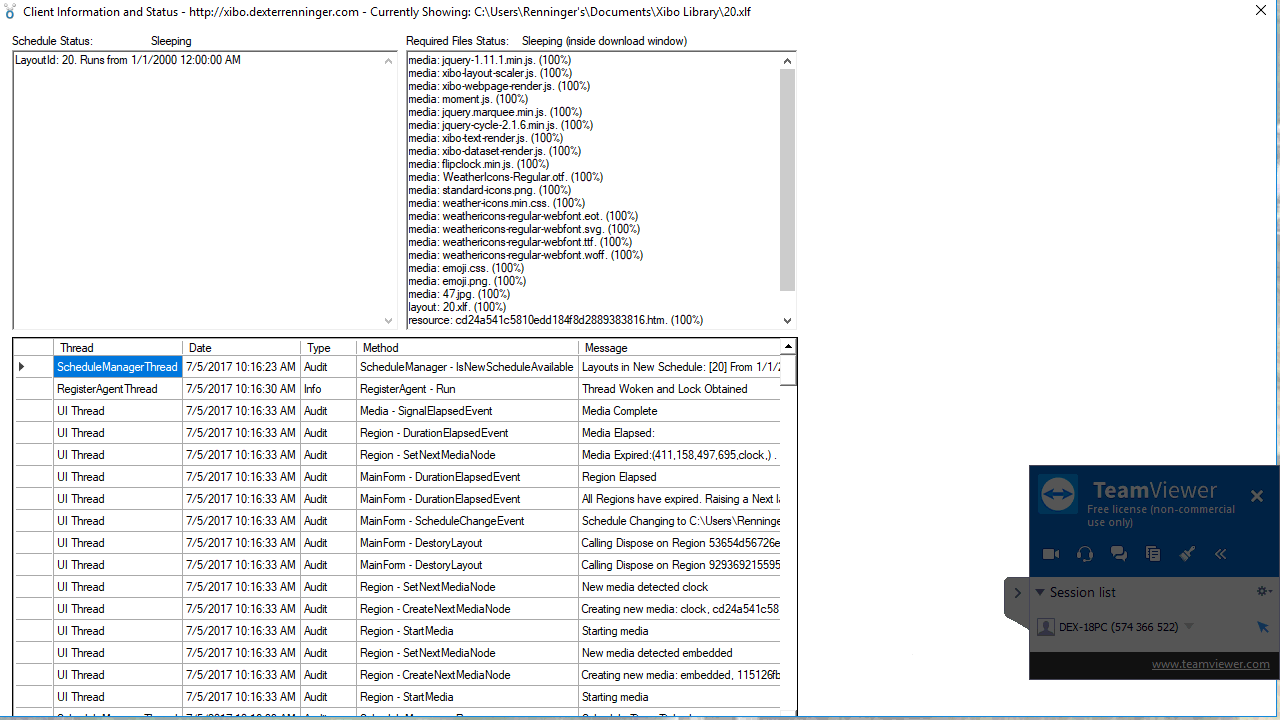Click scroll down arrow in Schedule Status box
Screen dimensions: 1280x720
pyautogui.click(x=389, y=321)
